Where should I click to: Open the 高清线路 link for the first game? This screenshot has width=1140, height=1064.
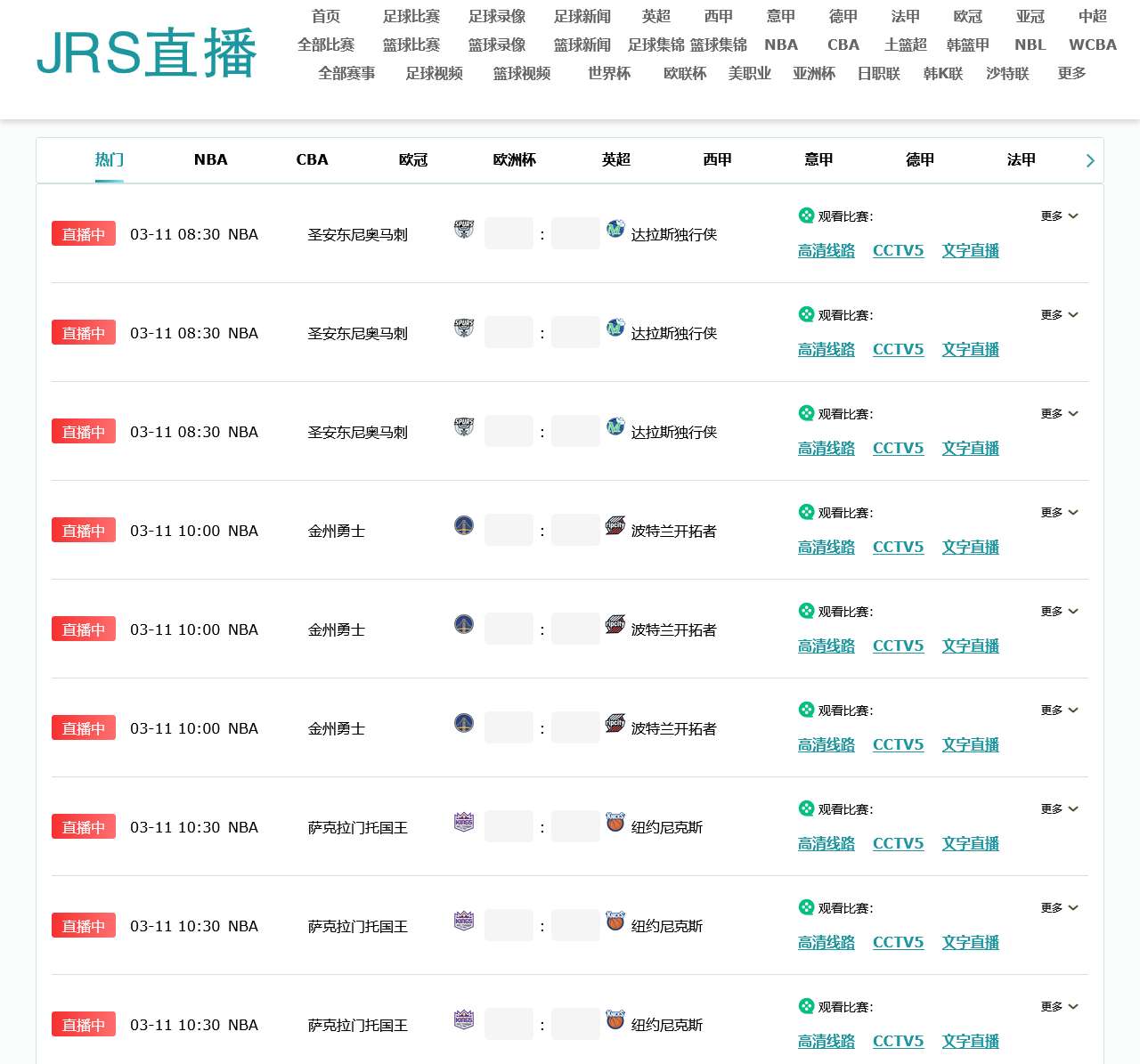click(x=826, y=250)
